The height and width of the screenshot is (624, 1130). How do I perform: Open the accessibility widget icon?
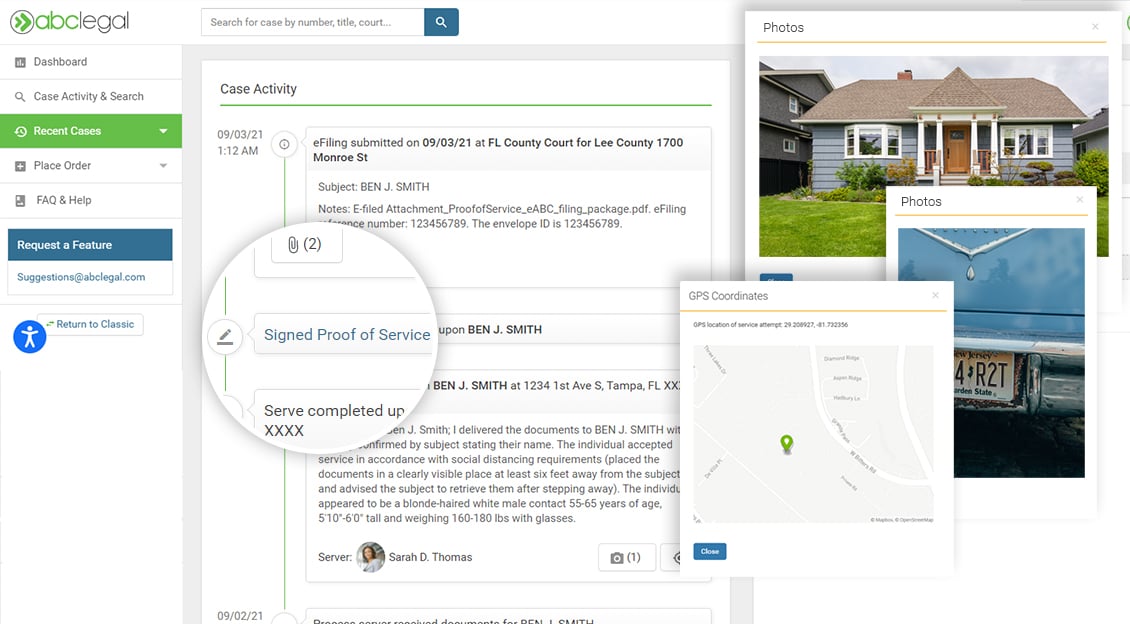click(x=30, y=337)
